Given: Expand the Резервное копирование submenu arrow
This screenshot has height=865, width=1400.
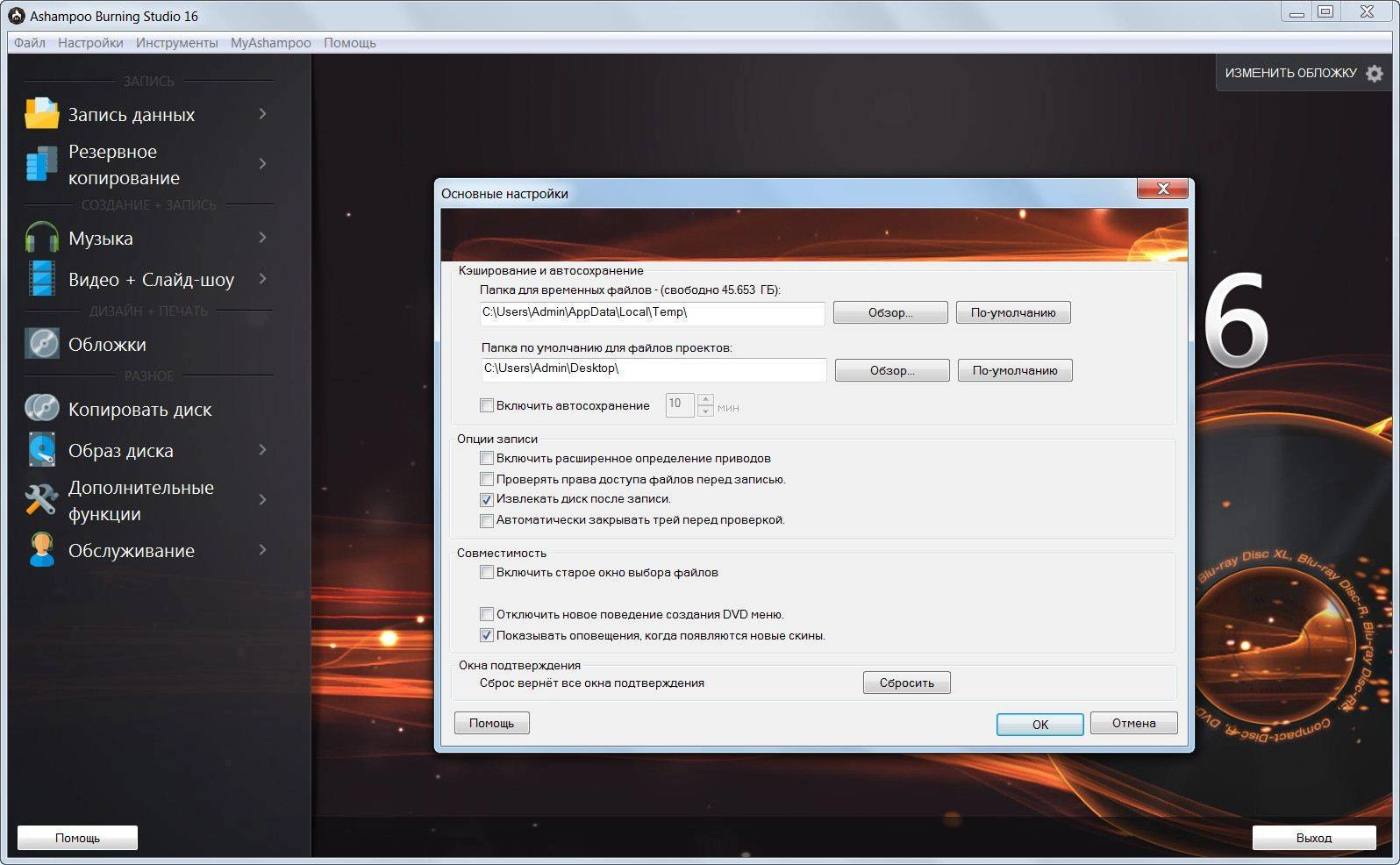Looking at the screenshot, I should (x=262, y=164).
